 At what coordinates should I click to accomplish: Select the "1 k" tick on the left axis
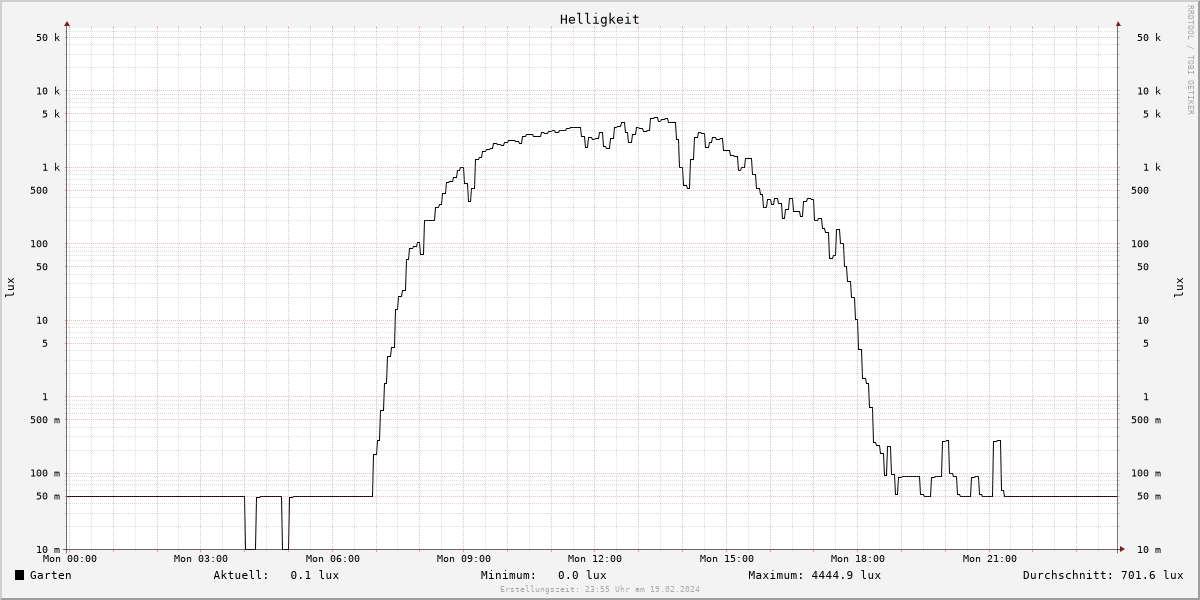51,168
